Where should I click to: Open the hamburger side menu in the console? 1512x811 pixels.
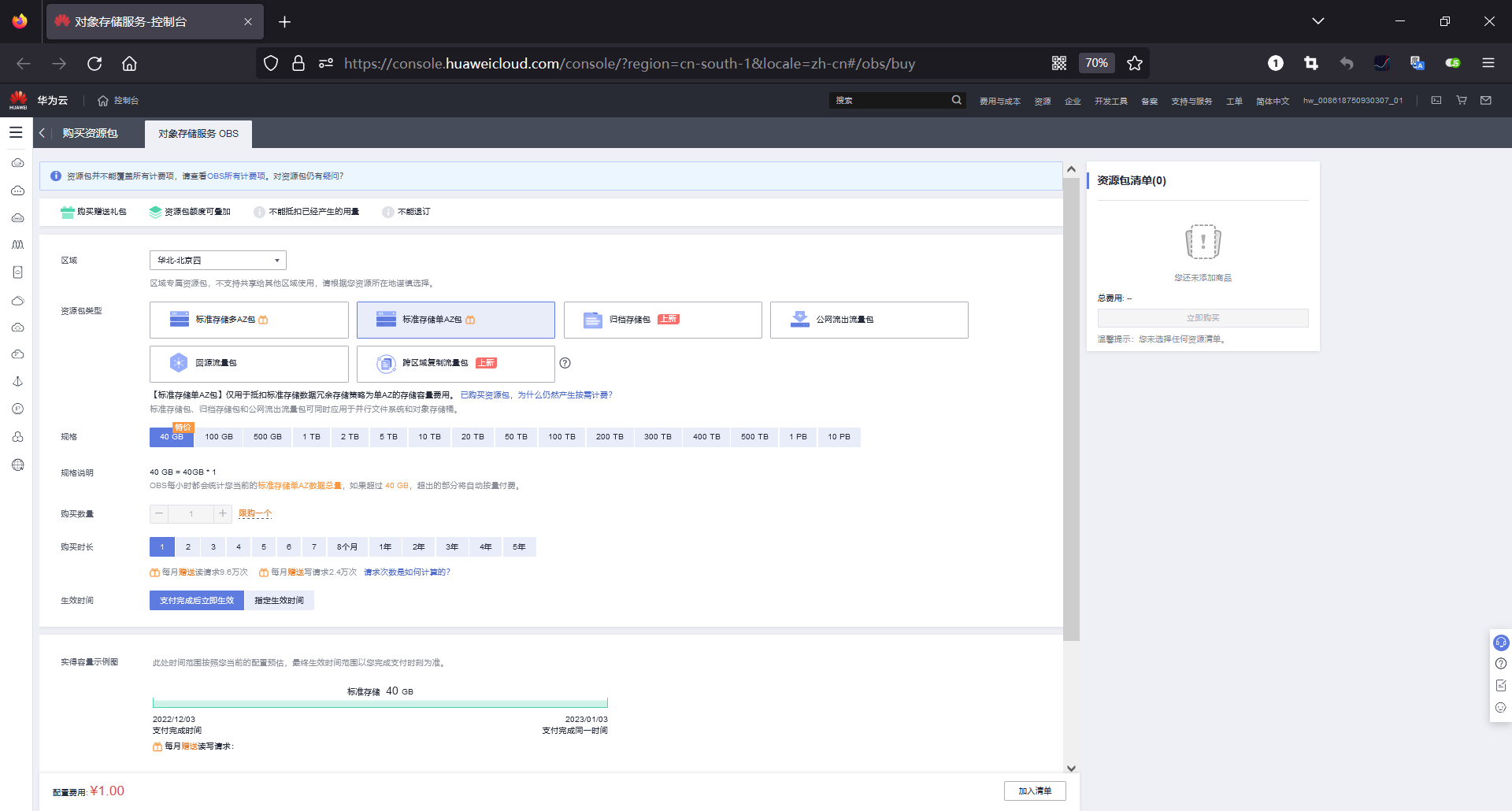click(16, 133)
